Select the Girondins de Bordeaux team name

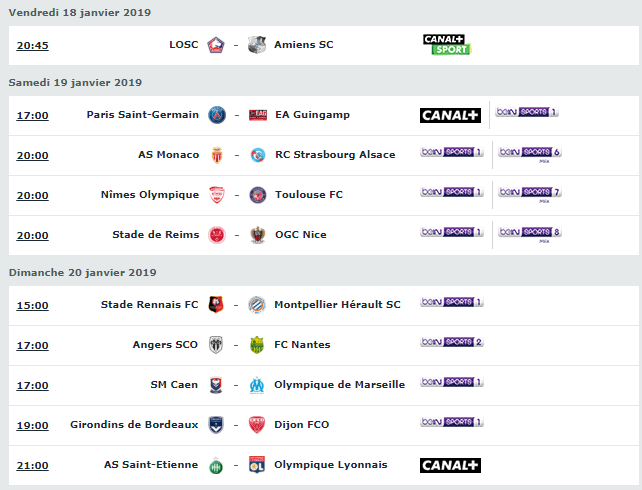point(134,425)
